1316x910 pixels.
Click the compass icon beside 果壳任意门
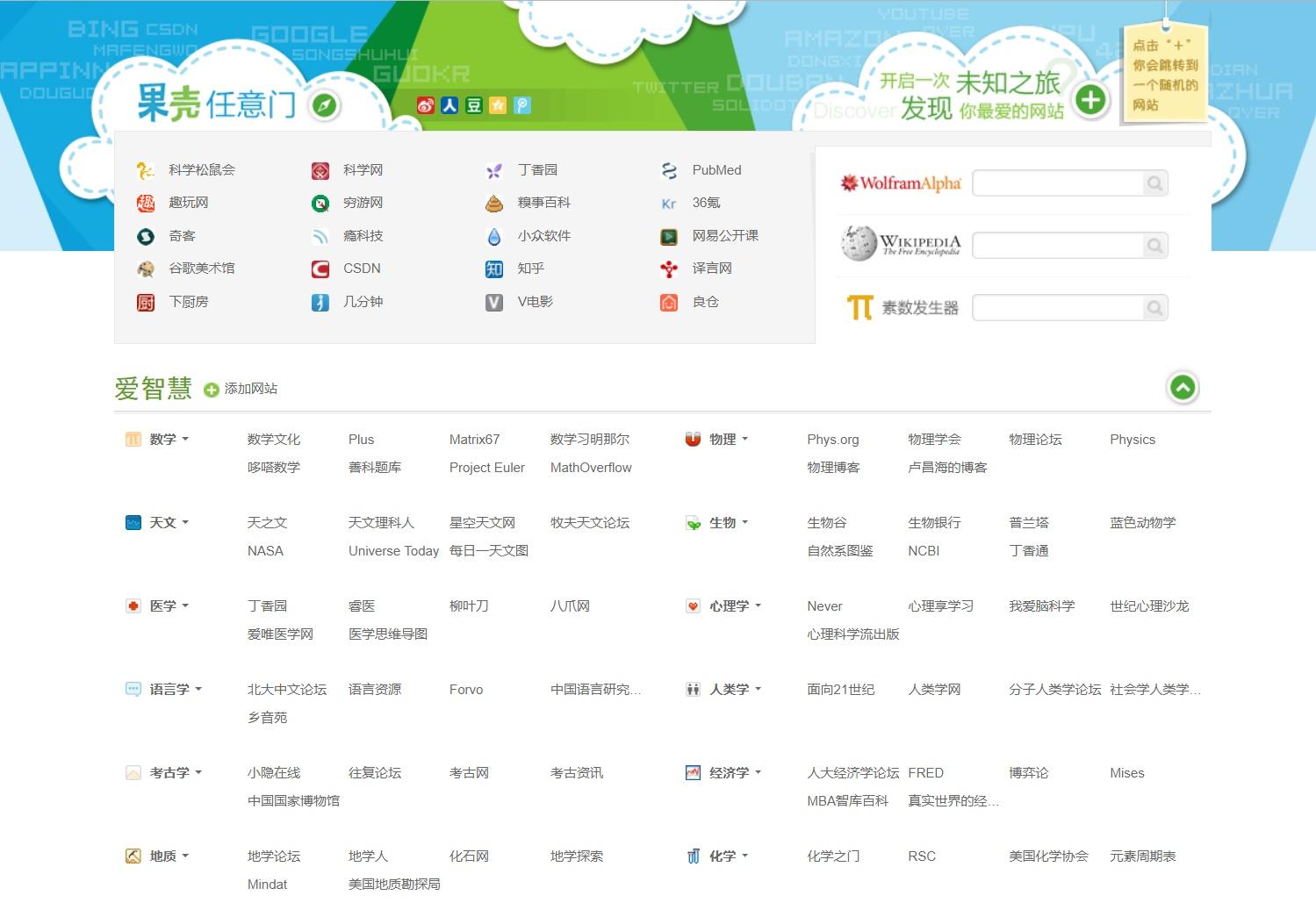(x=324, y=105)
